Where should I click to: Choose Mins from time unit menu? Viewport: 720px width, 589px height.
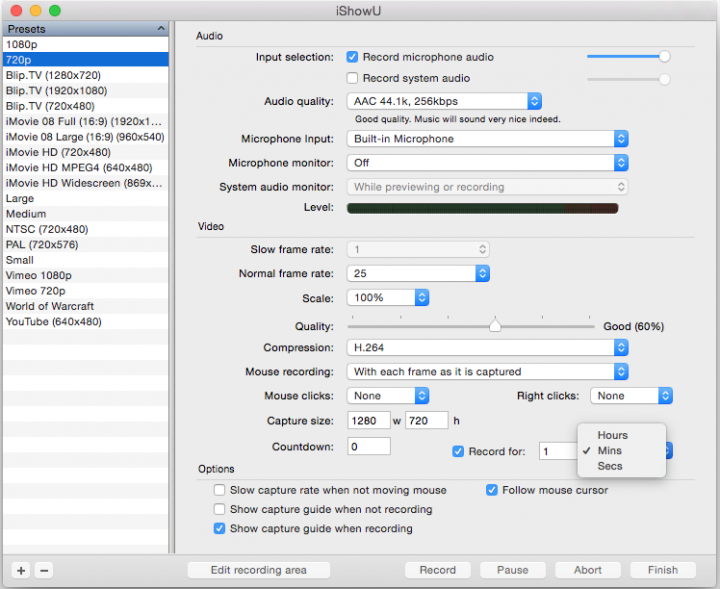click(622, 450)
